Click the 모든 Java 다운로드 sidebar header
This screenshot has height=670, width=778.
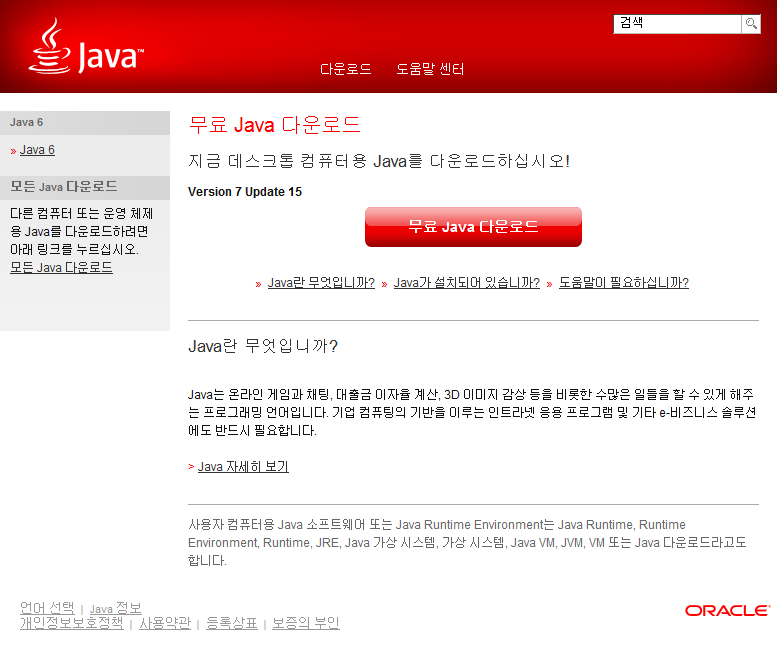click(85, 187)
